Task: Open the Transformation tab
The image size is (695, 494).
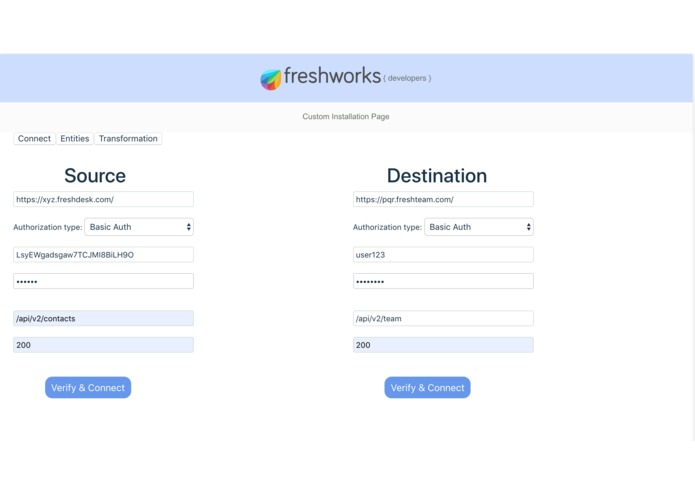Action: pyautogui.click(x=128, y=139)
